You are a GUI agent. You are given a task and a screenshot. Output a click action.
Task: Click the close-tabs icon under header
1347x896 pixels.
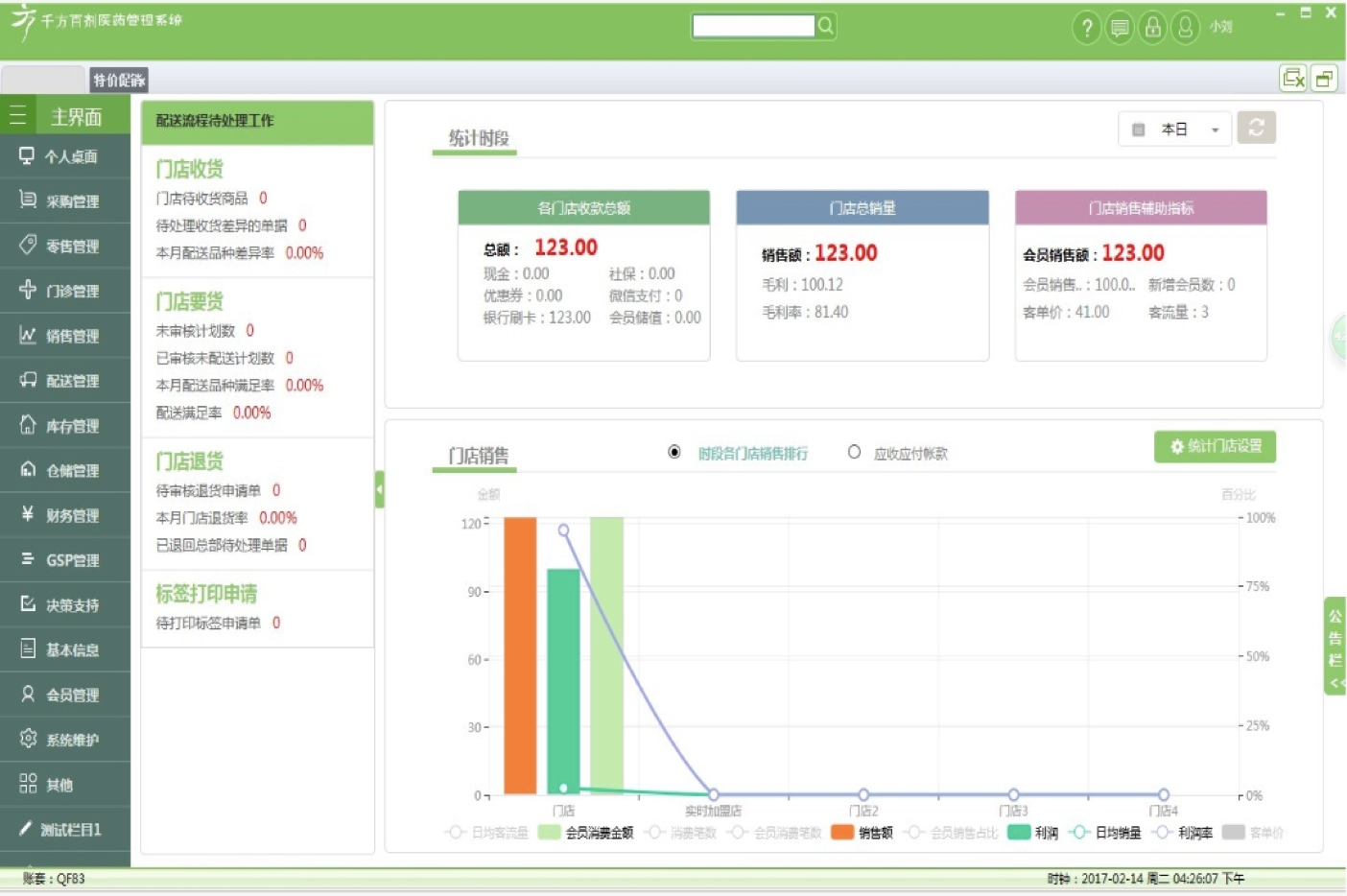[x=1292, y=79]
